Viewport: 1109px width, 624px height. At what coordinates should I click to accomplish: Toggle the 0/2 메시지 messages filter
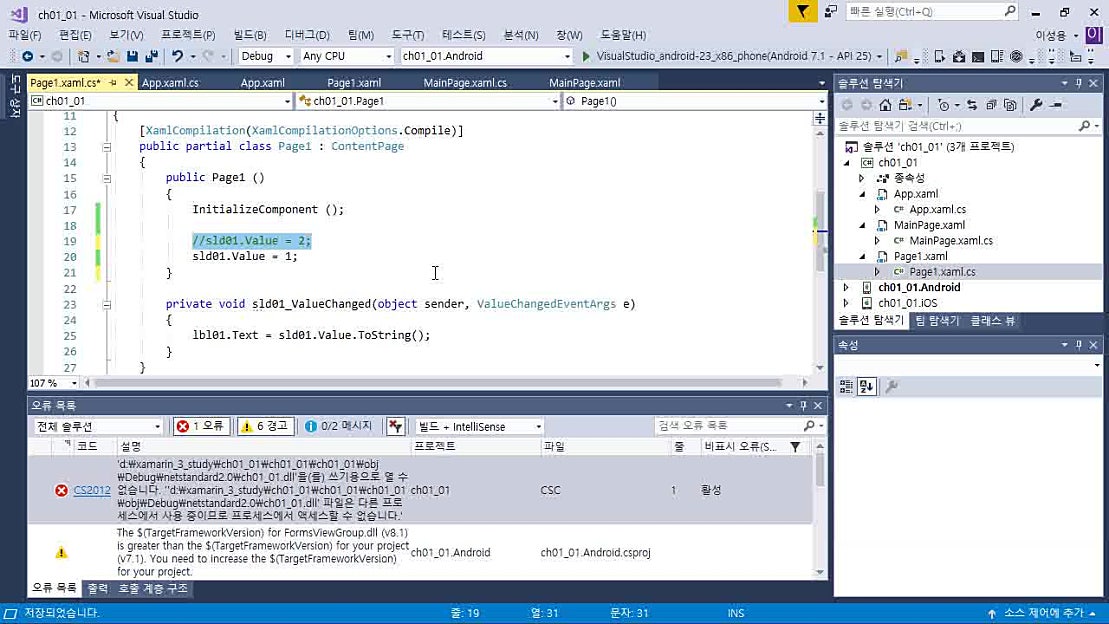tap(338, 426)
